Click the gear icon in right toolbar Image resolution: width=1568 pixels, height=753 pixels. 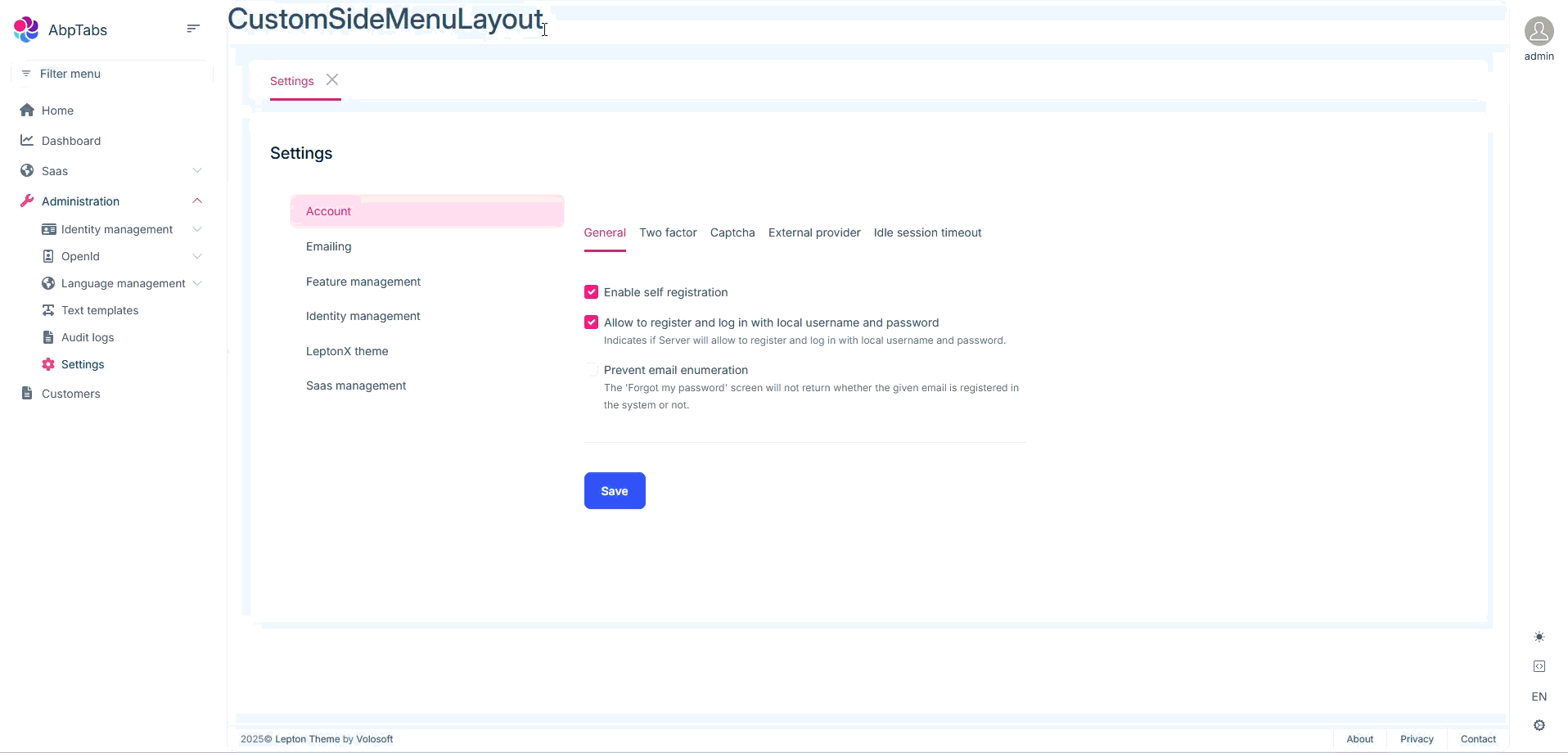1539,725
